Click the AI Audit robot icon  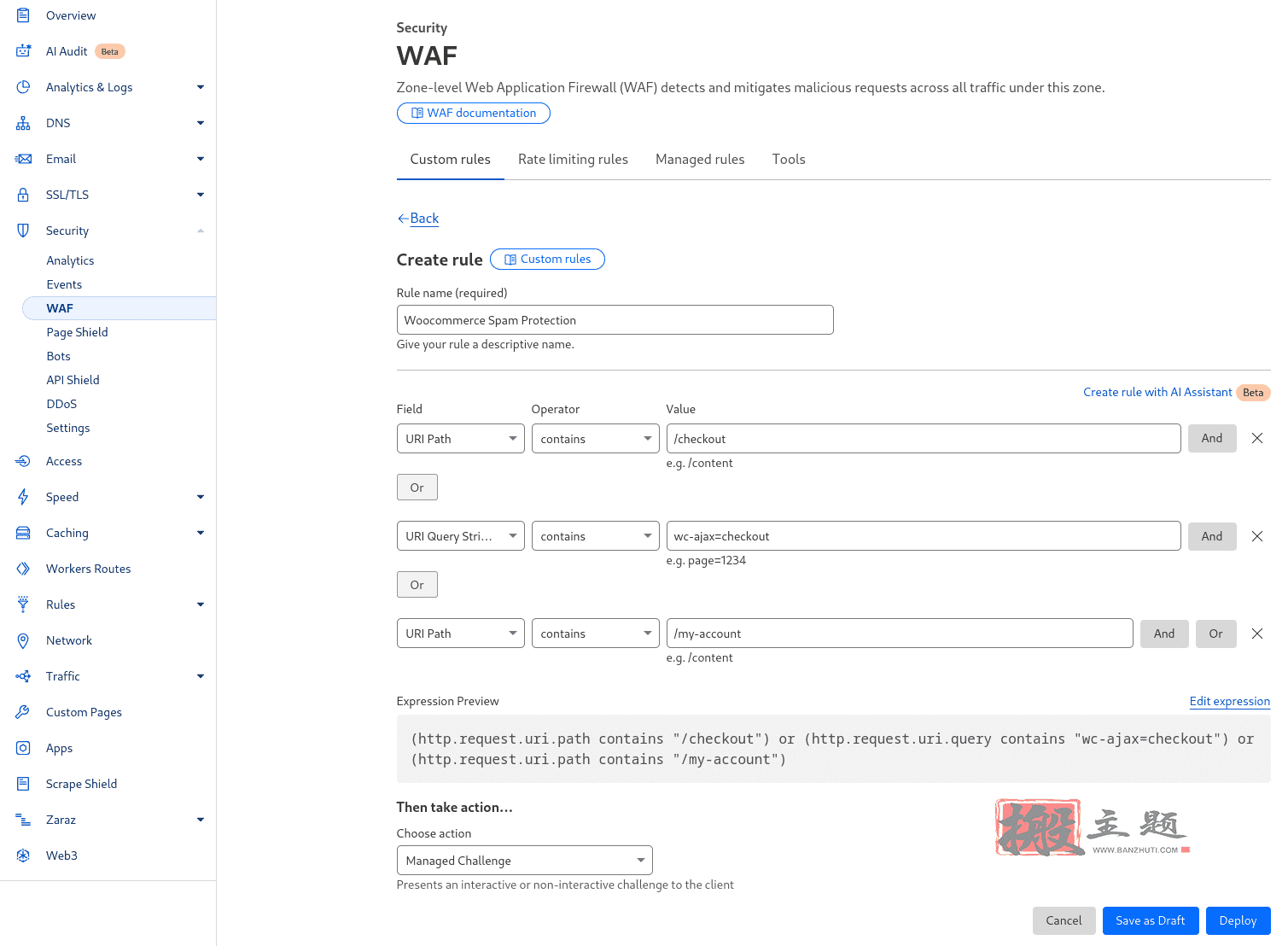point(23,51)
